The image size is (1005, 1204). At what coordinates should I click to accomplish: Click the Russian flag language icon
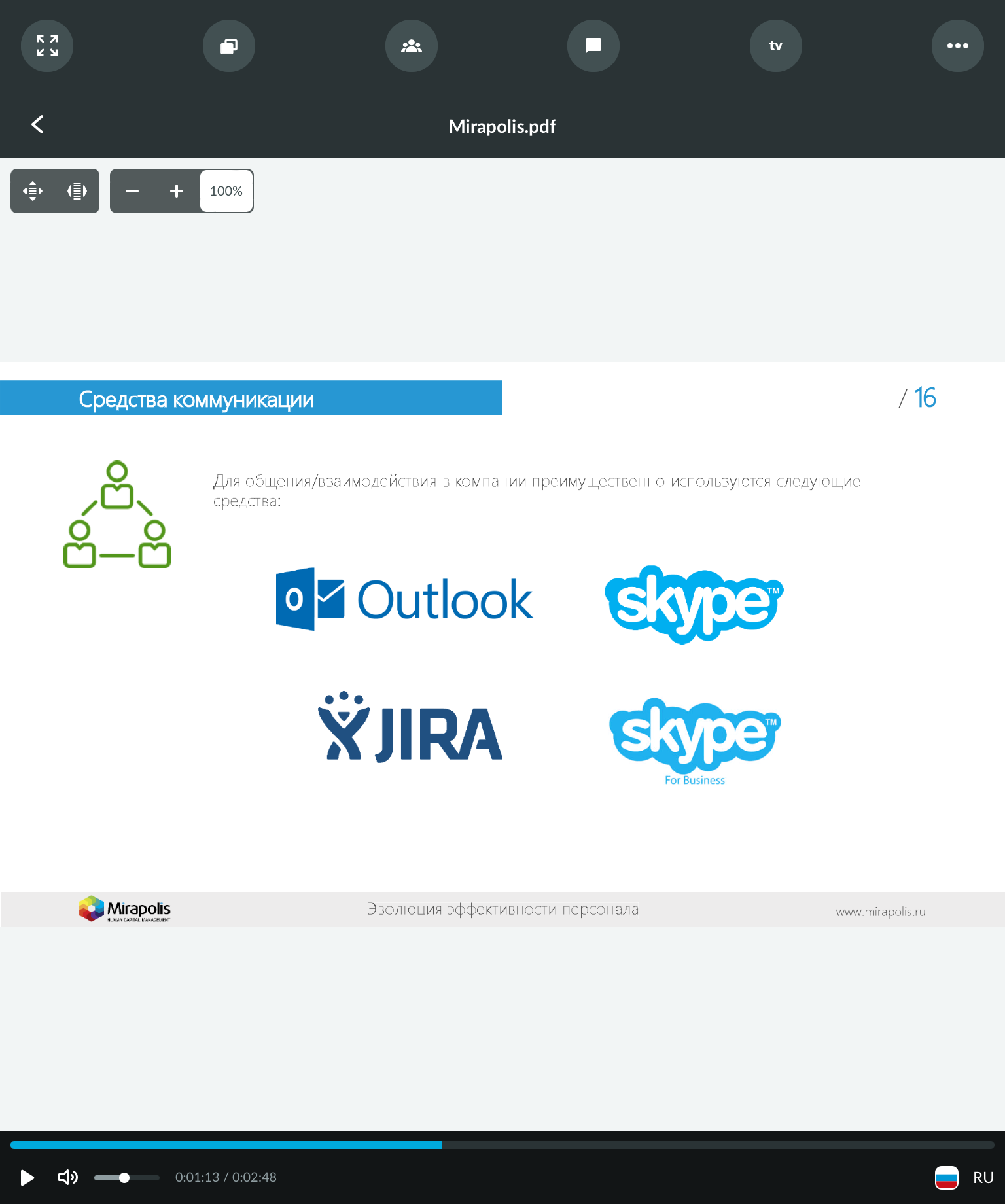947,1178
